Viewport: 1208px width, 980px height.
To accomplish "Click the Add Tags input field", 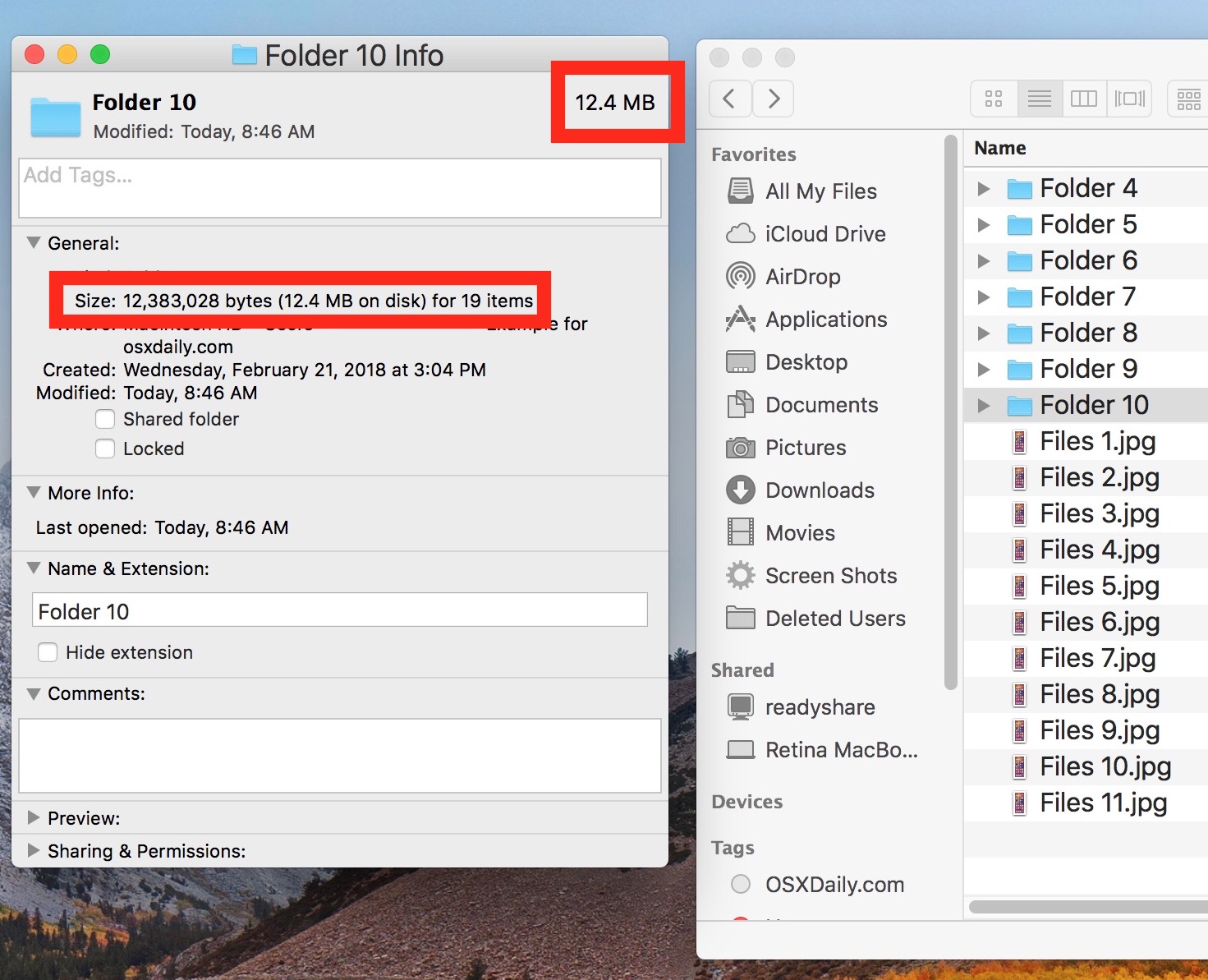I will 339,187.
